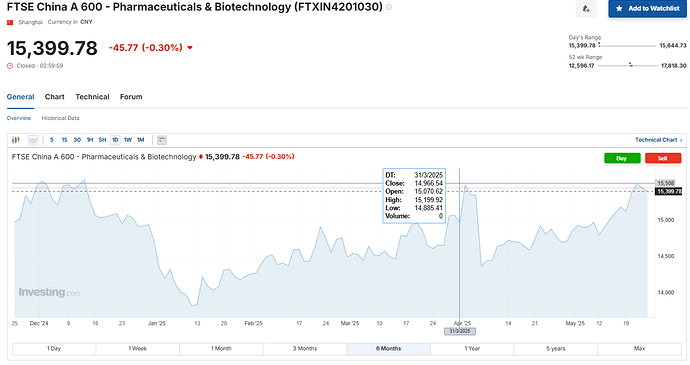Choose the 1M chart interval

[140, 140]
